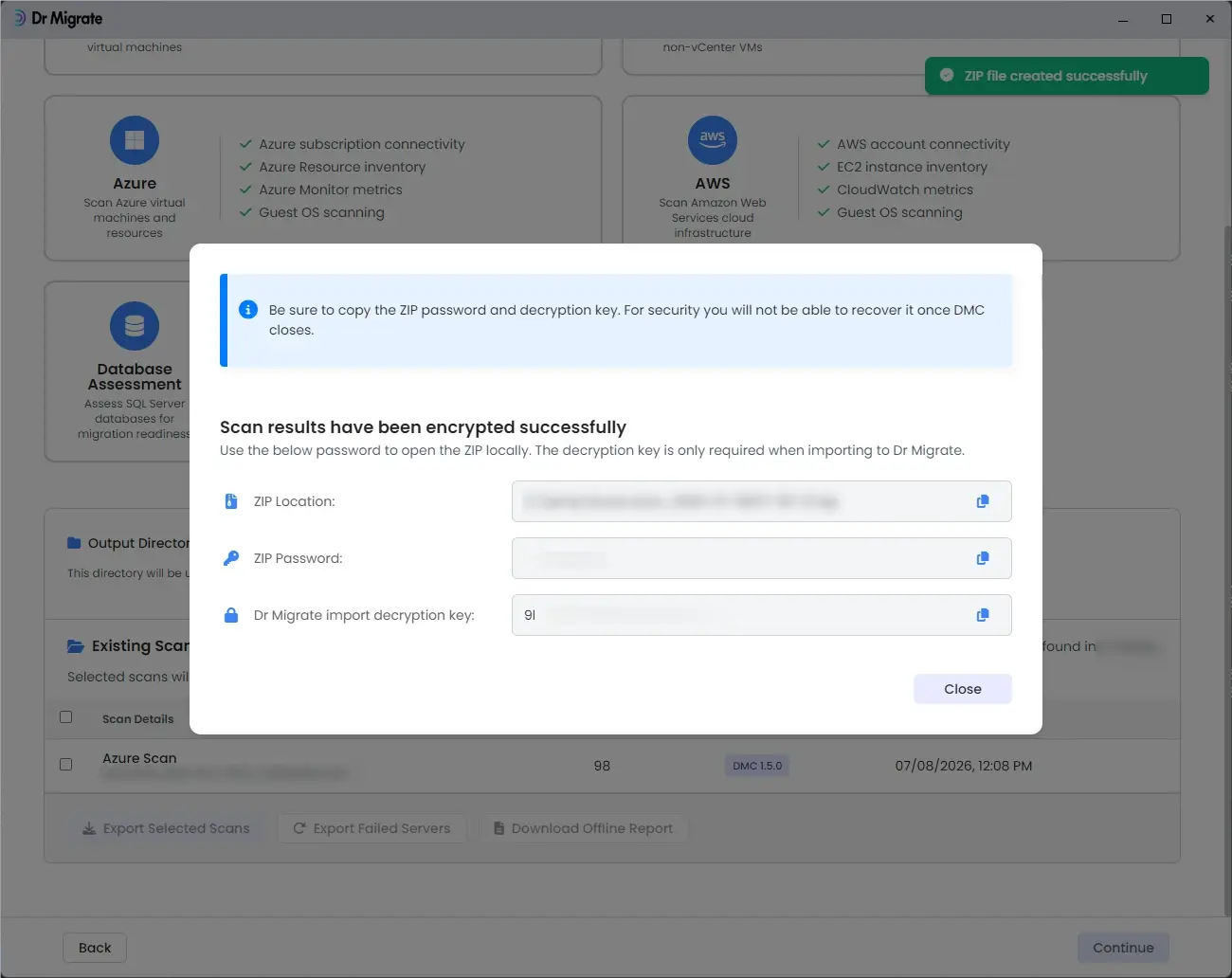Viewport: 1232px width, 978px height.
Task: Go Back to the previous step
Action: (x=95, y=948)
